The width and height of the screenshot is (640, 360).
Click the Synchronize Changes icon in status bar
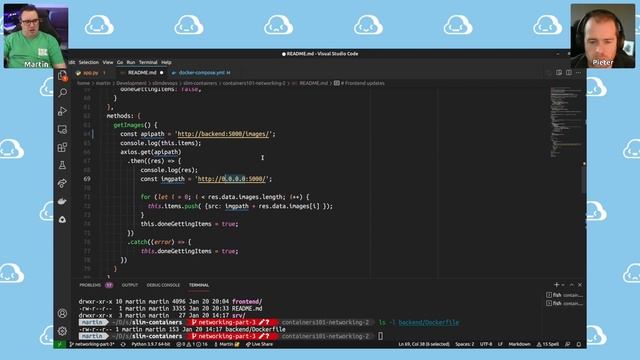(x=123, y=344)
